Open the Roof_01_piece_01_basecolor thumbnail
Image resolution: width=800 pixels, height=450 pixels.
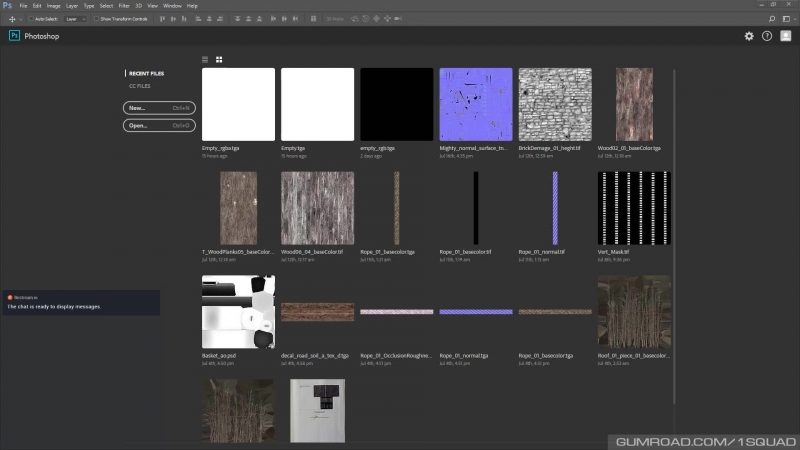634,312
